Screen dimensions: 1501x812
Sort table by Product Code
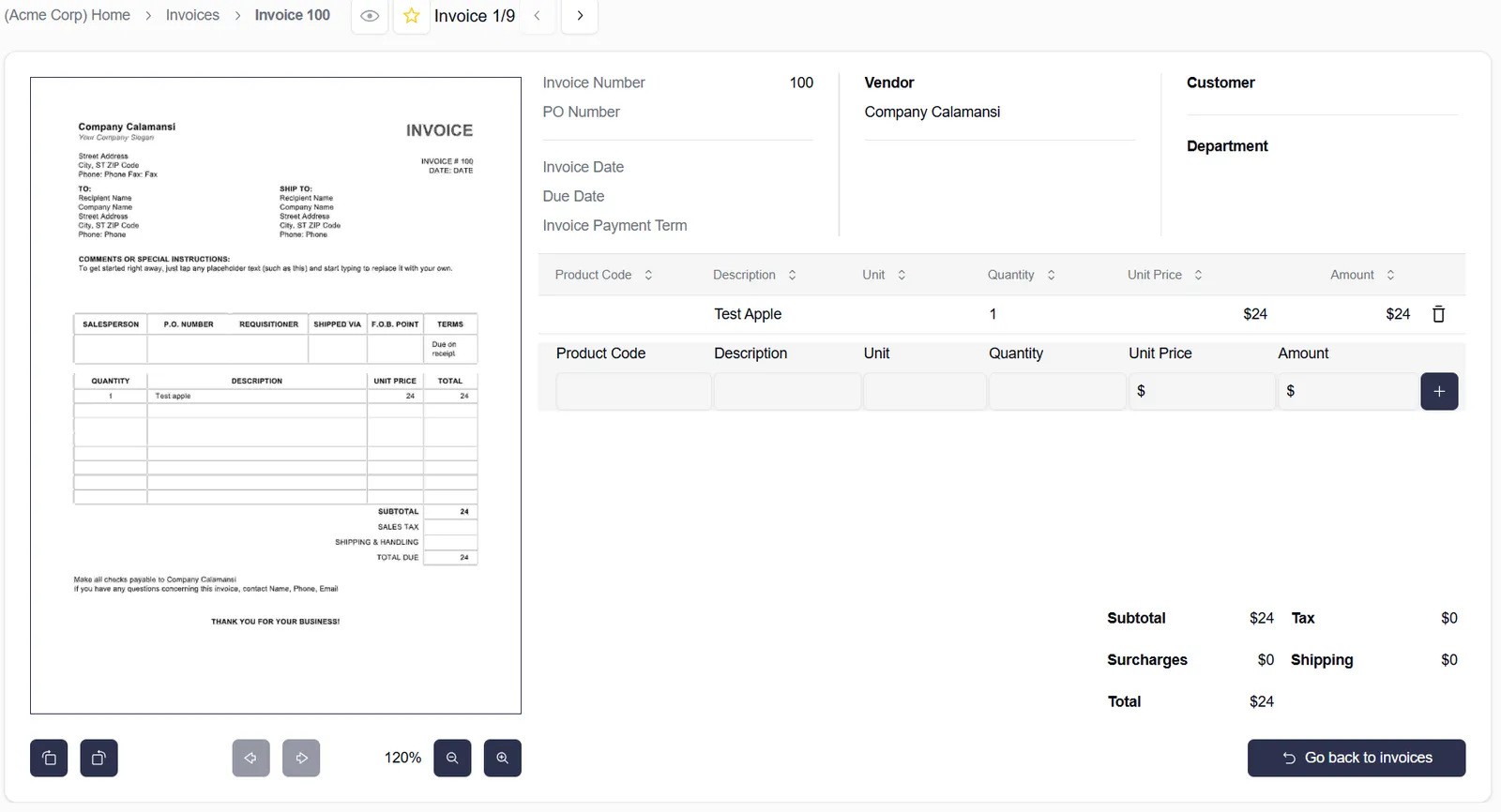click(603, 275)
